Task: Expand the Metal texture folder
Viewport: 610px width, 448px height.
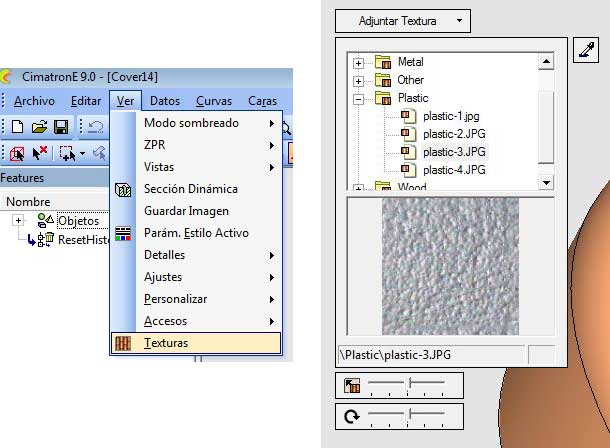Action: 359,63
